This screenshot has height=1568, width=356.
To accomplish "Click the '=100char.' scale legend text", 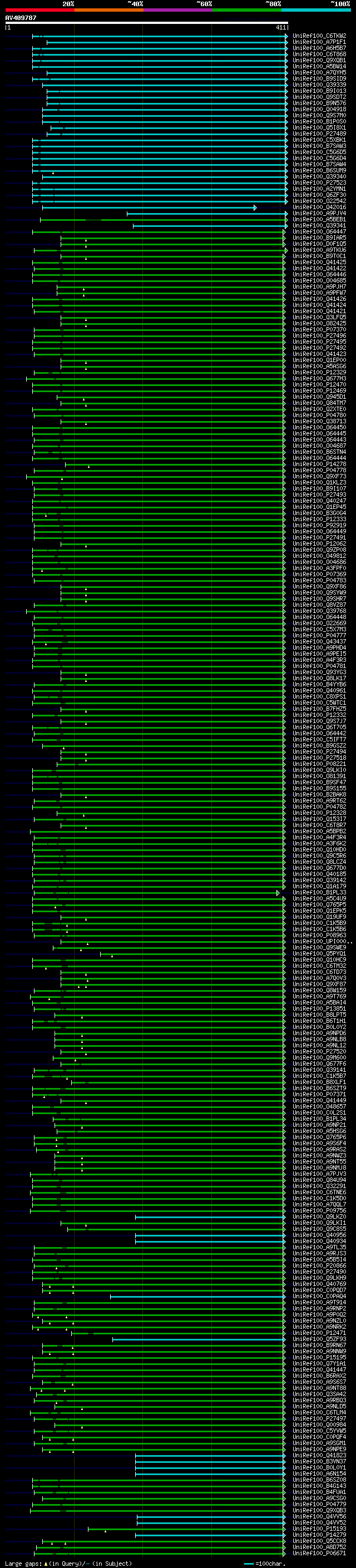I will click(270, 1563).
